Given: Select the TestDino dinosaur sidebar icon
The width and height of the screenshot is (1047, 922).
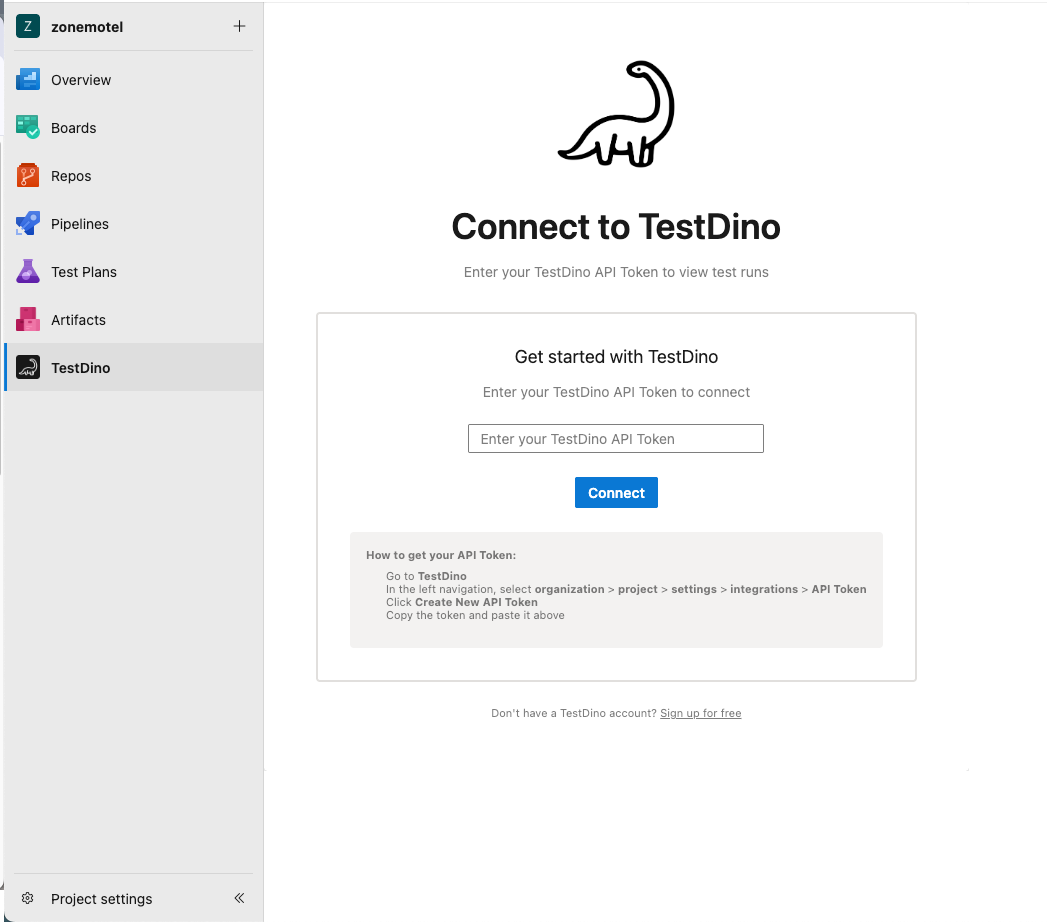Looking at the screenshot, I should (26, 367).
